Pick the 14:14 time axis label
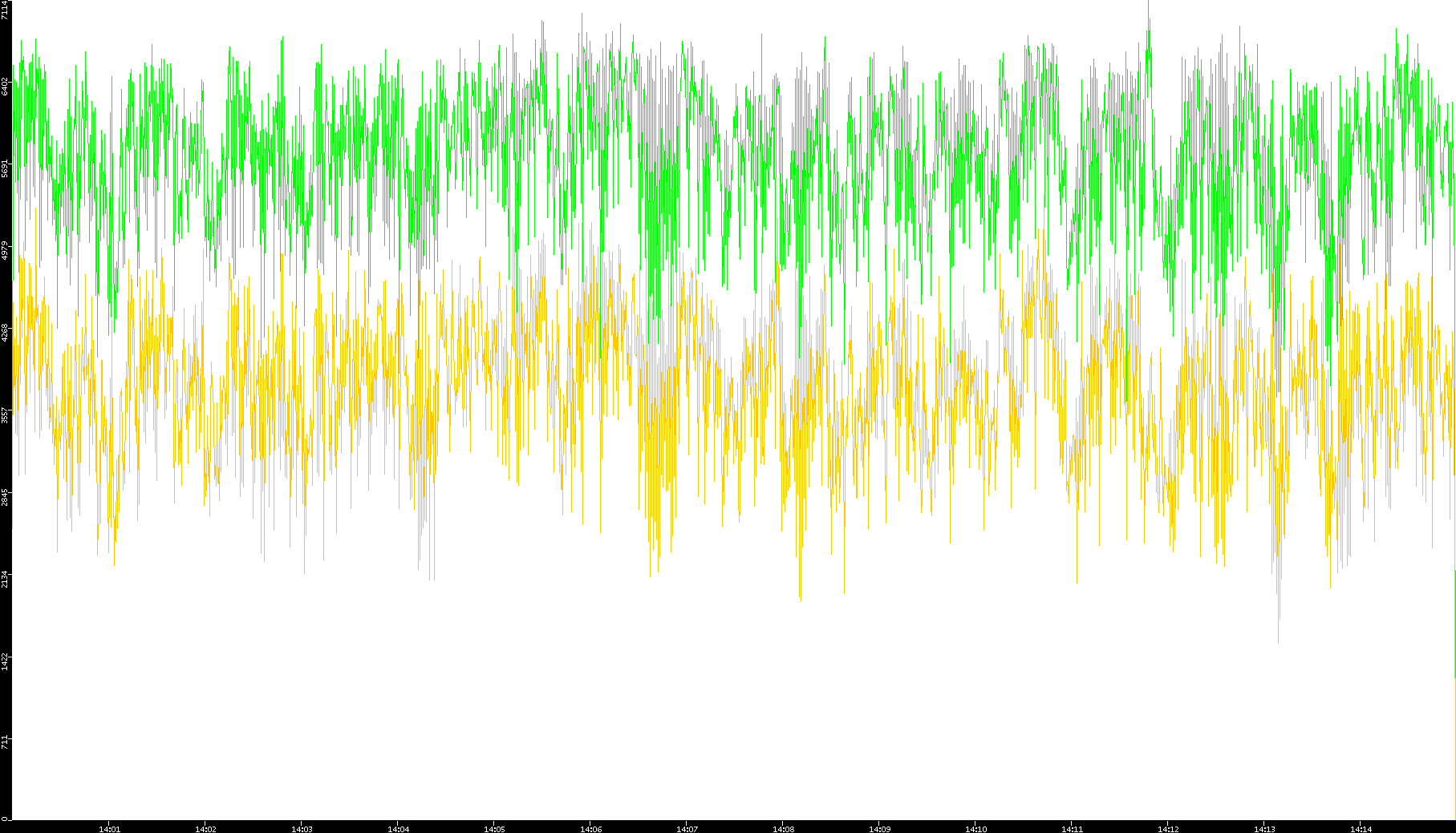The width and height of the screenshot is (1456, 833). 1361,828
